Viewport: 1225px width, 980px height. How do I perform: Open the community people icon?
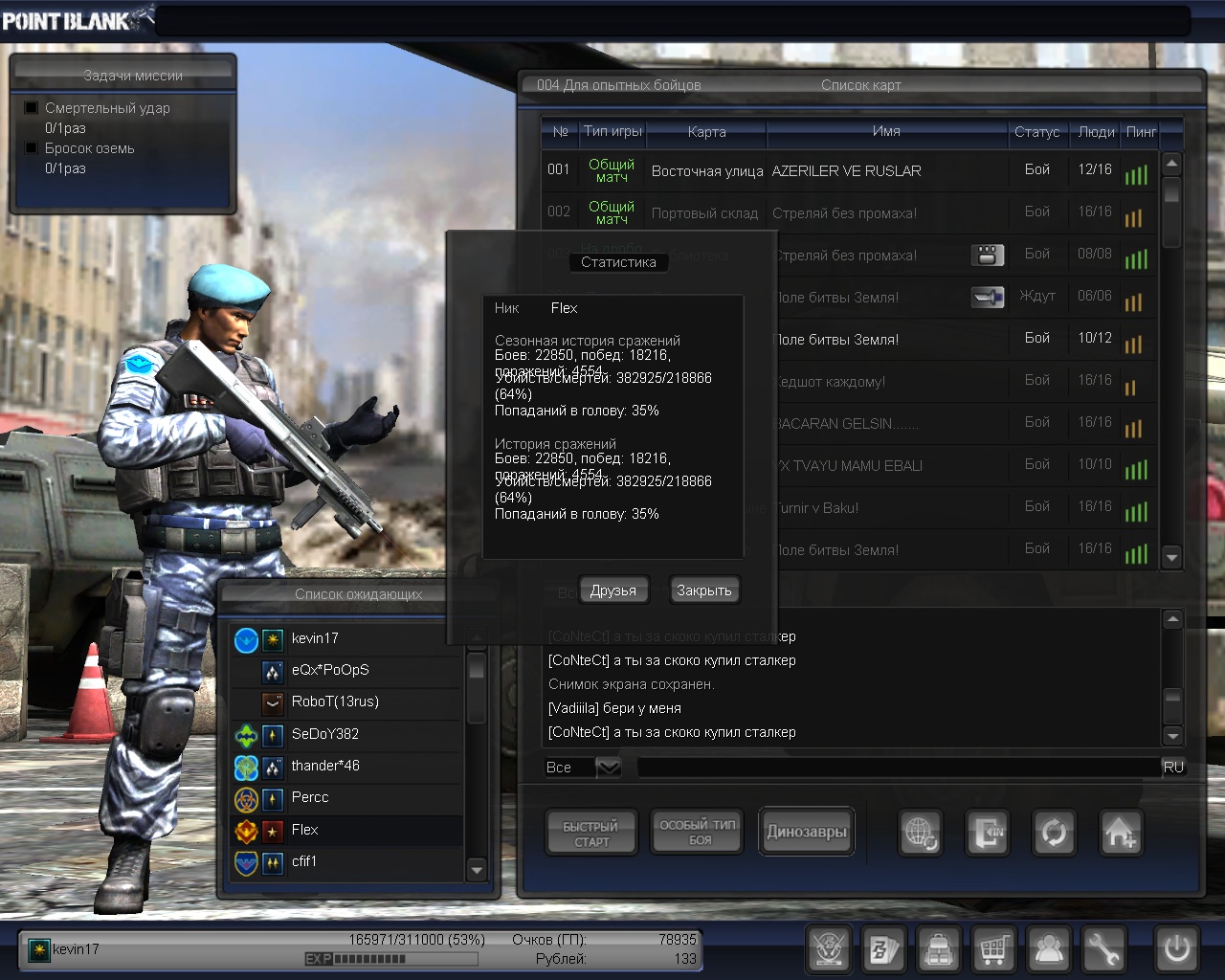pos(1050,949)
